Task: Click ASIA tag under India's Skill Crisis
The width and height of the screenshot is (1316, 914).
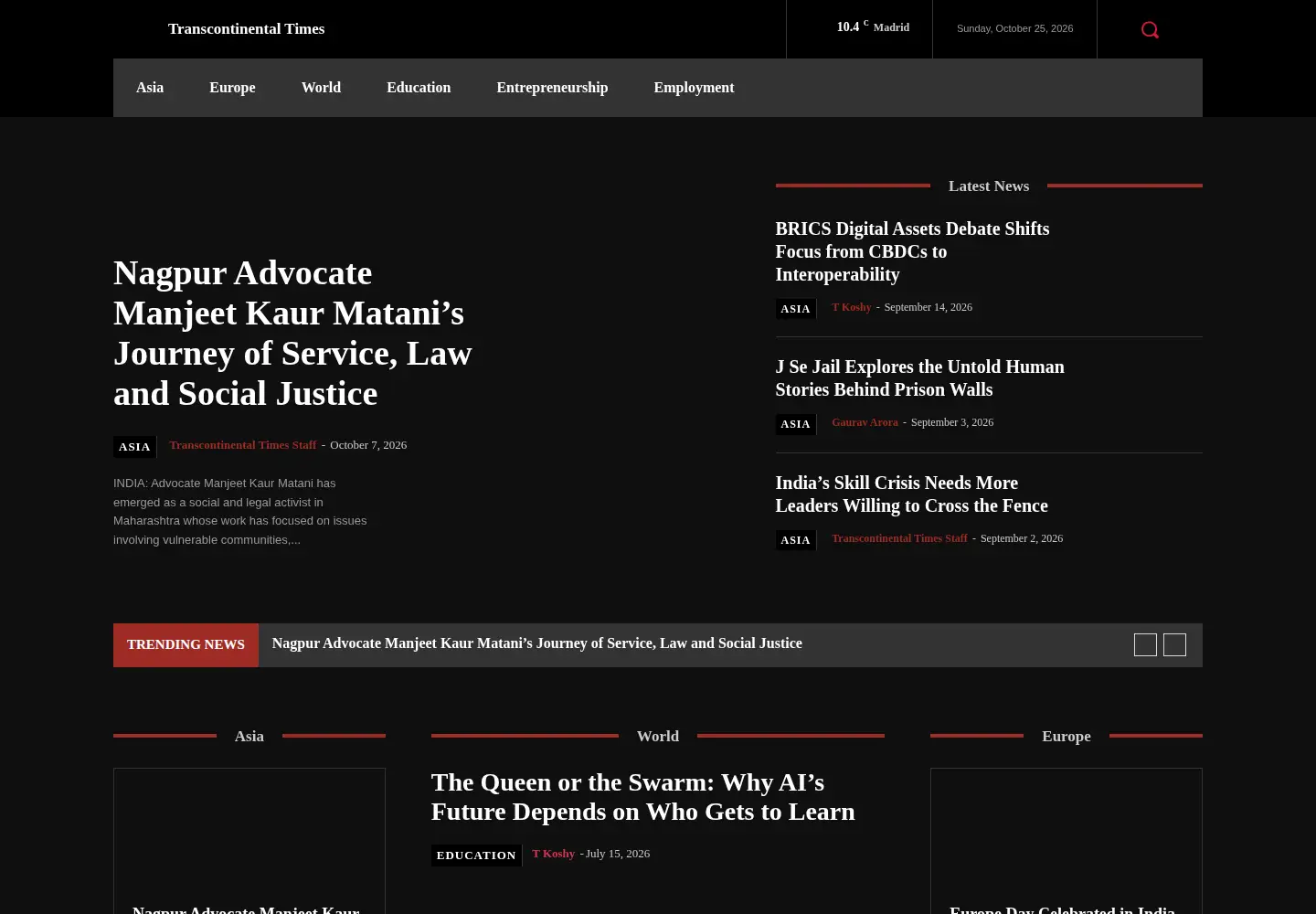Action: tap(795, 540)
